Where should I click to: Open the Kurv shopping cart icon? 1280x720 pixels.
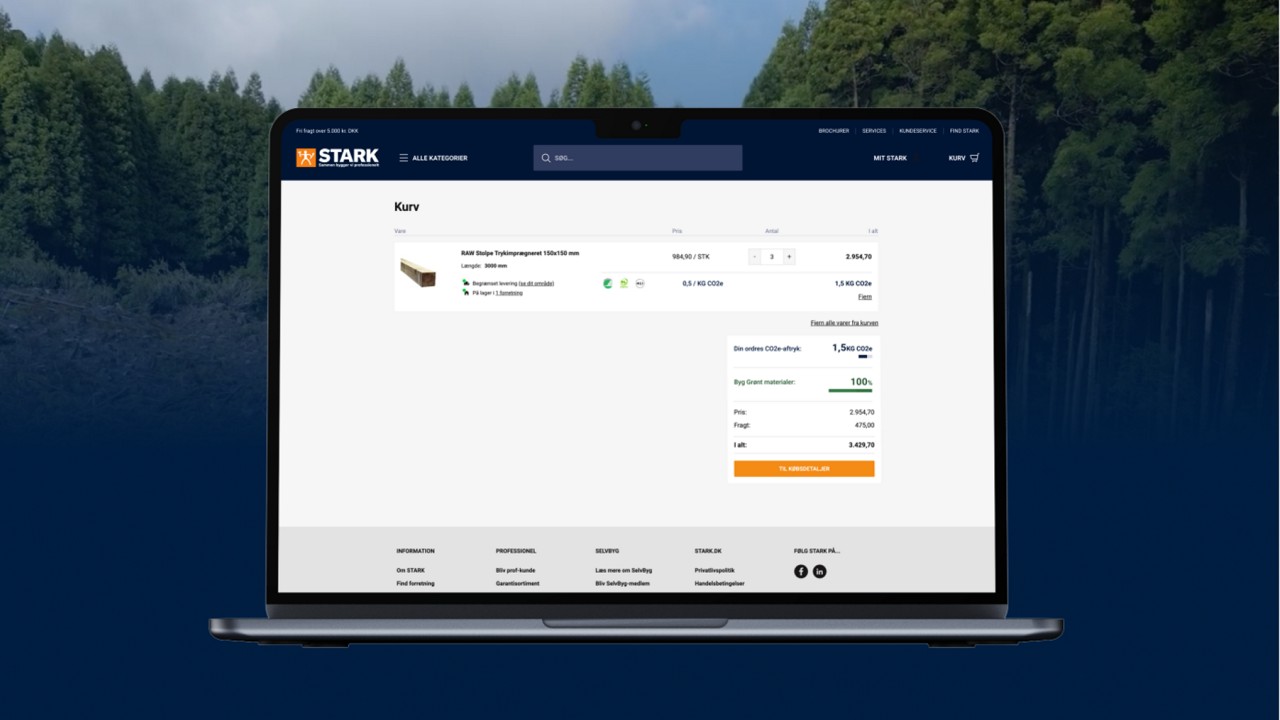974,157
